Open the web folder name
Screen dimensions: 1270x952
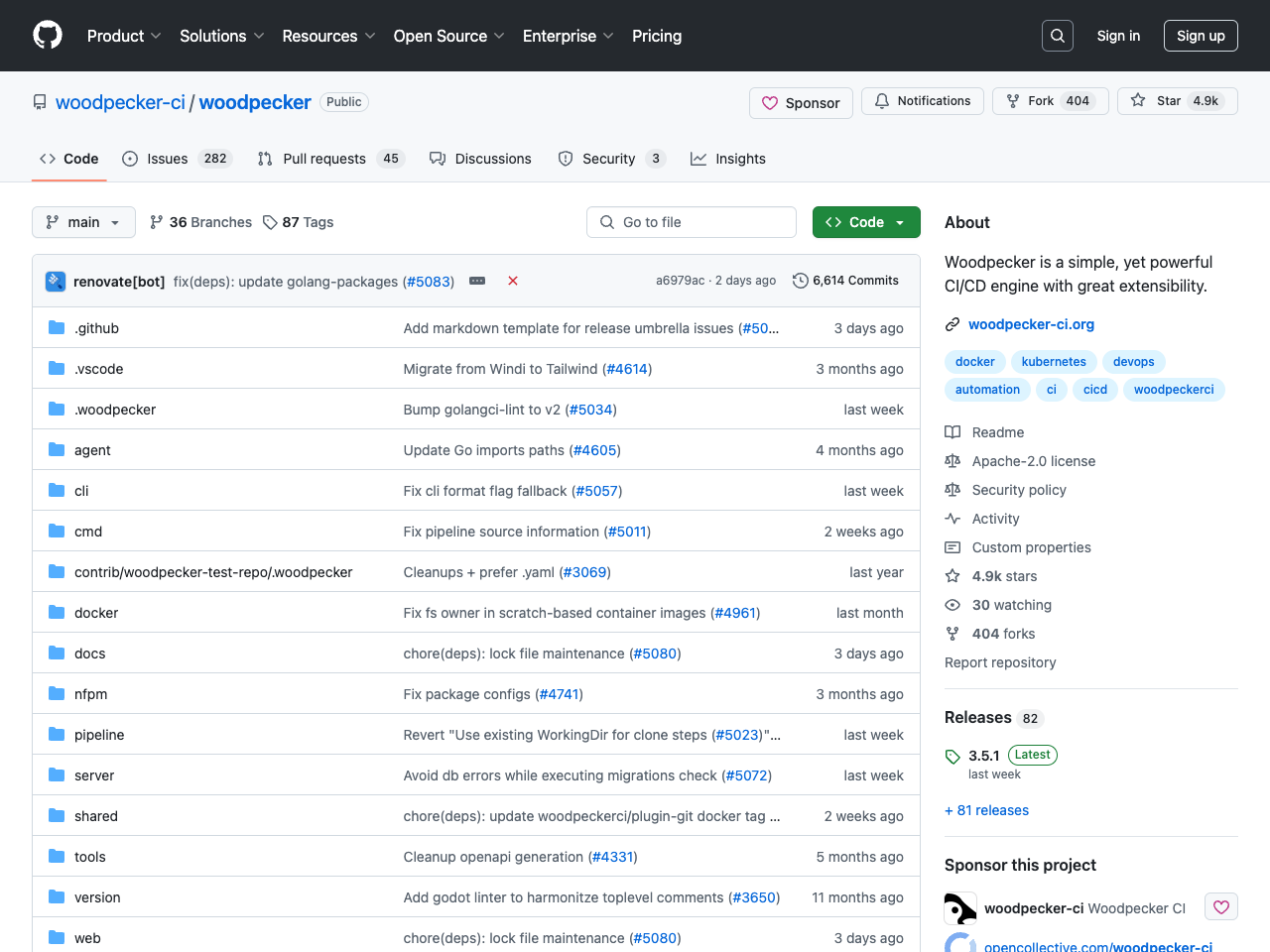click(x=87, y=938)
